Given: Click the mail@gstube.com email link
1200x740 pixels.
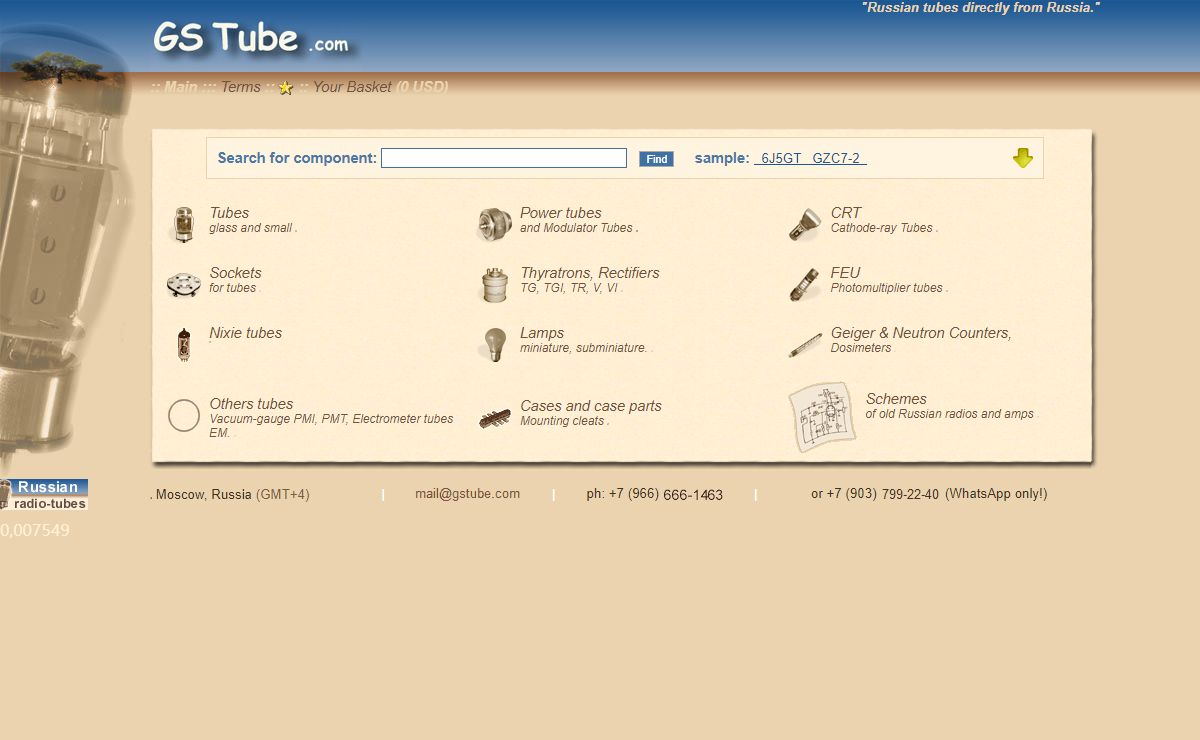Looking at the screenshot, I should 467,494.
